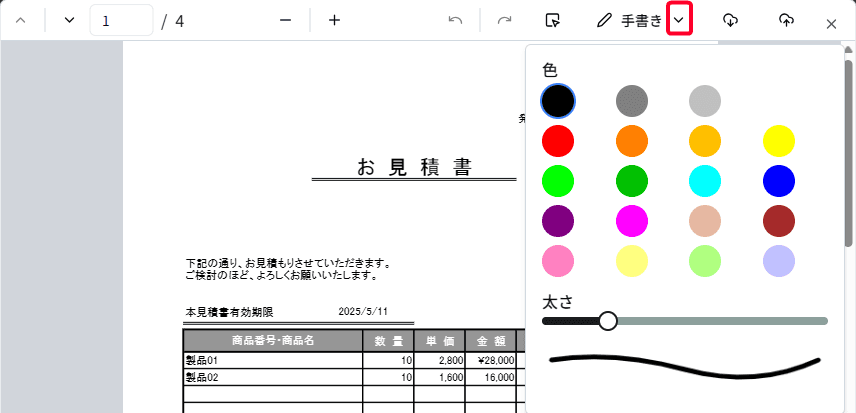Viewport: 856px width, 413px height.
Task: Click the 製品01 table cell
Action: pos(273,361)
